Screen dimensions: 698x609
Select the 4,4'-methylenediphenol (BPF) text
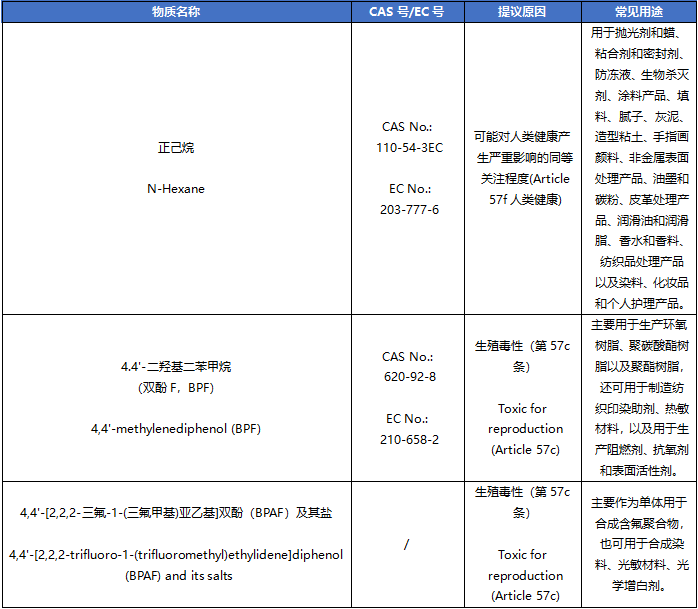tap(175, 429)
